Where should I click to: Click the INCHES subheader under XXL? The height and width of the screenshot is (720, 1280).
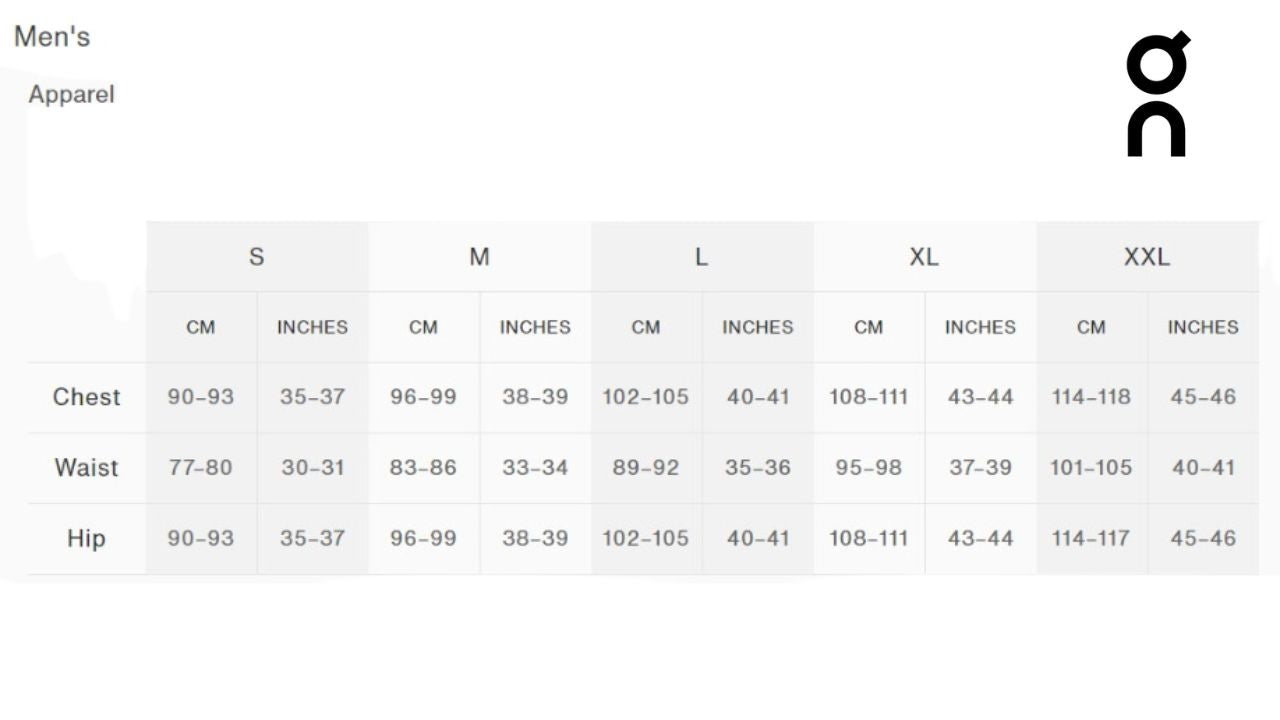point(1203,327)
